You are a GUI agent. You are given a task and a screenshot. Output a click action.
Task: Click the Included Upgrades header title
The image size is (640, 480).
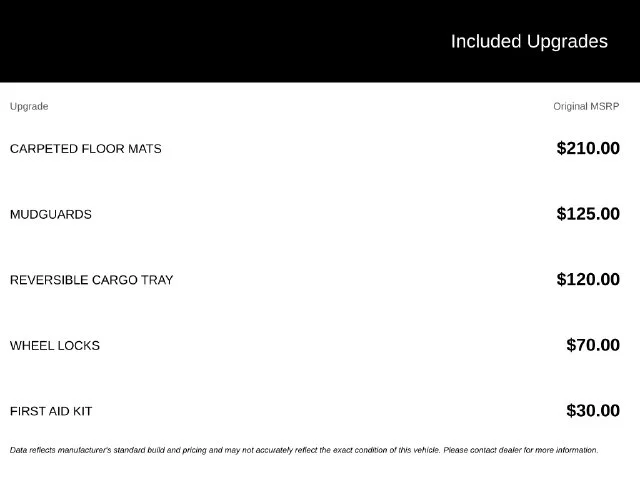tap(529, 42)
